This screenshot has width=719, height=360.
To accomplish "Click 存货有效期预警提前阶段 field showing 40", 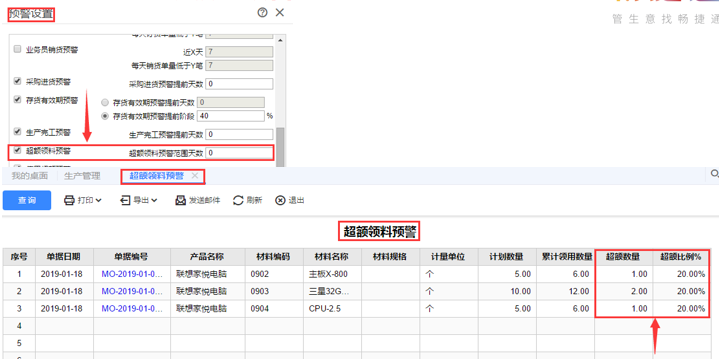I will (231, 116).
